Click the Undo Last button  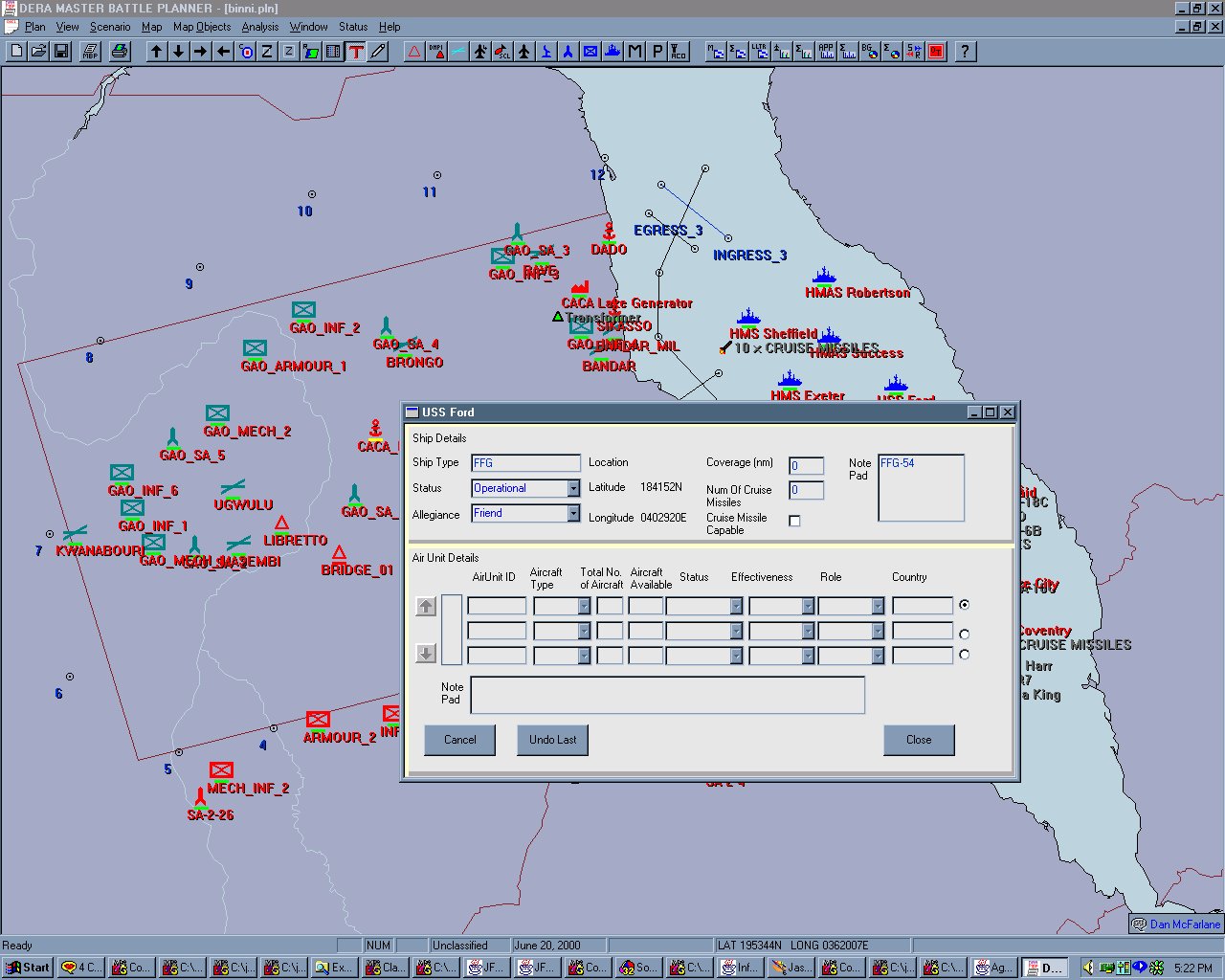point(553,740)
